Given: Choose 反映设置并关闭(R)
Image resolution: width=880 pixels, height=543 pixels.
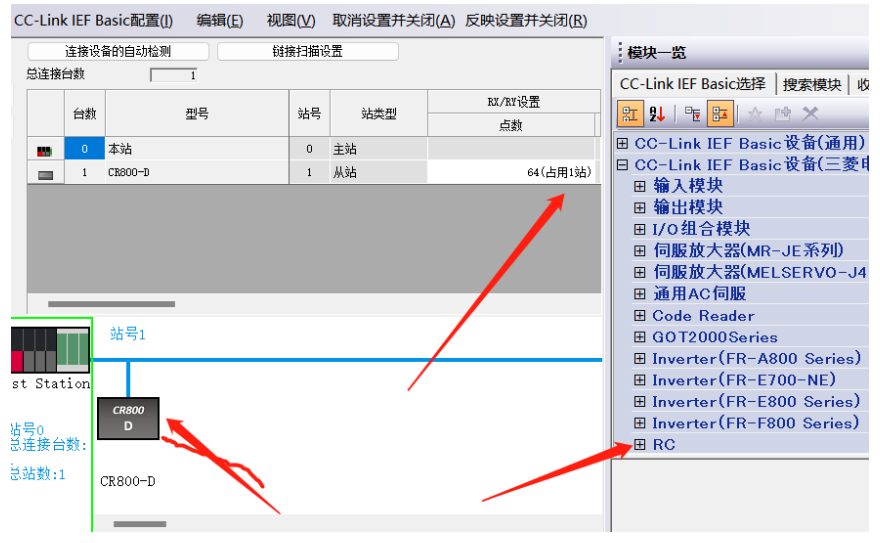Looking at the screenshot, I should (526, 21).
